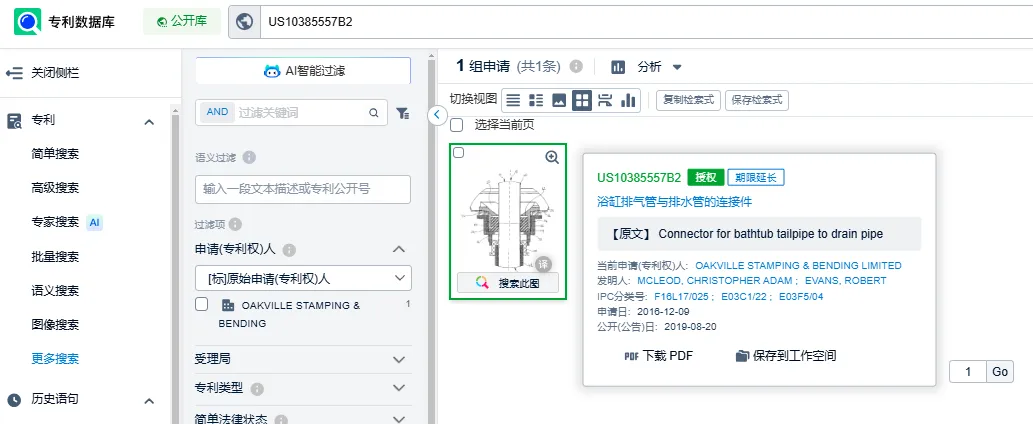Screen dimensions: 1033x424
Task: Click the 译 translate badge on thumbnail
Action: click(543, 264)
